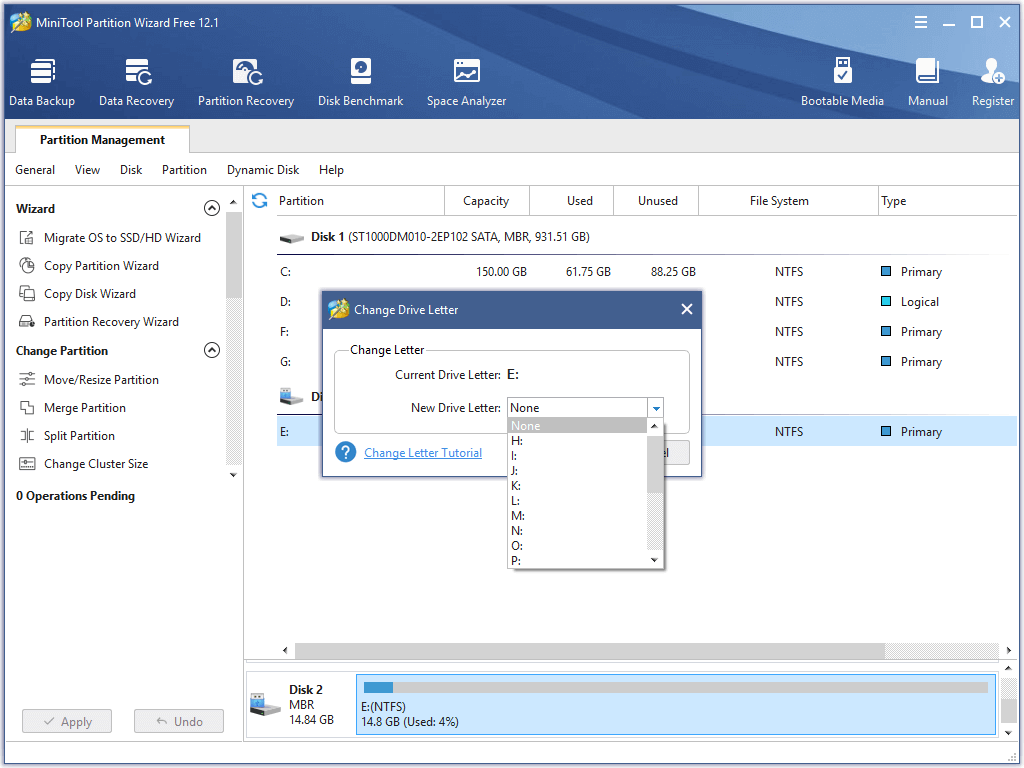Open the Dynamic Disk menu
The image size is (1024, 768).
coord(263,170)
